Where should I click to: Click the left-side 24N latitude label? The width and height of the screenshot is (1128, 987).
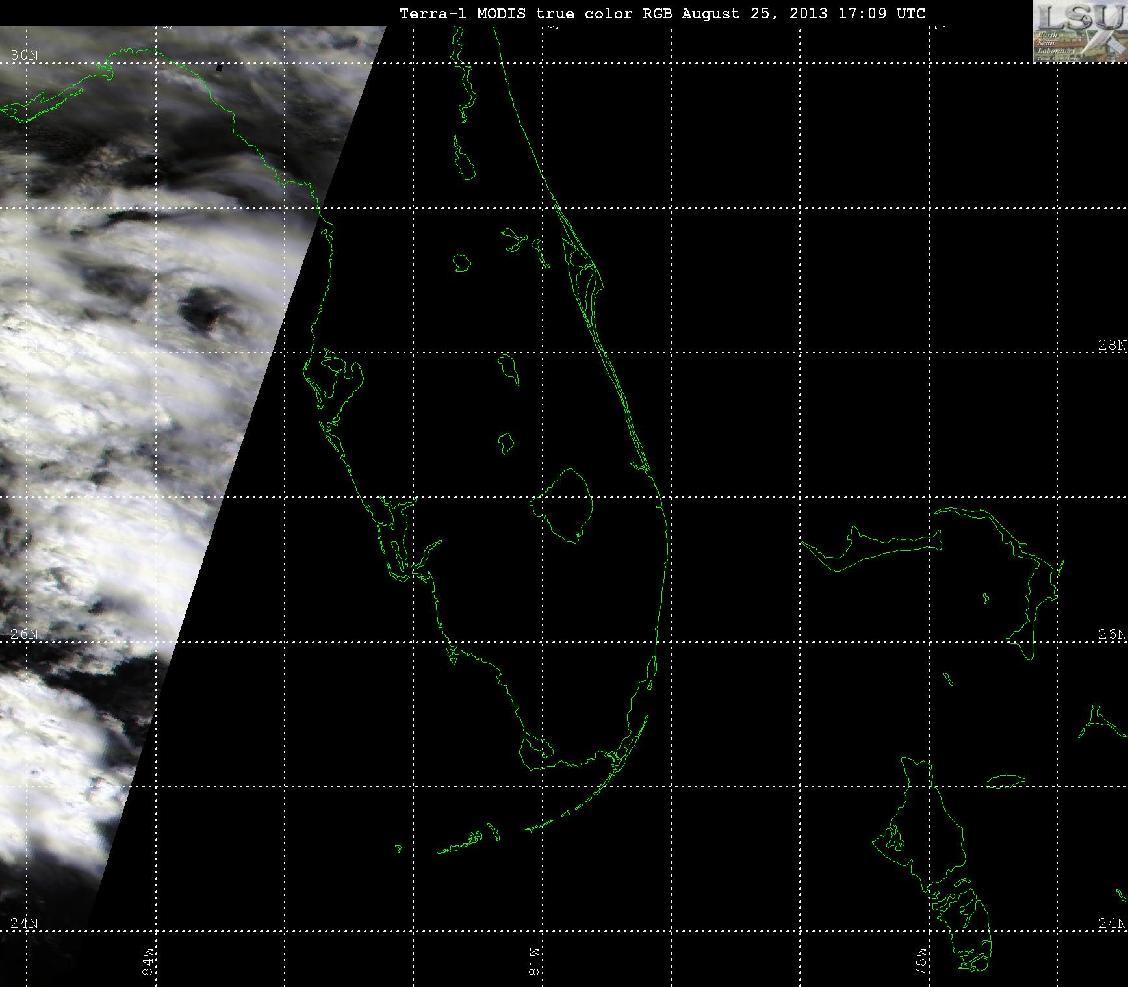click(24, 923)
